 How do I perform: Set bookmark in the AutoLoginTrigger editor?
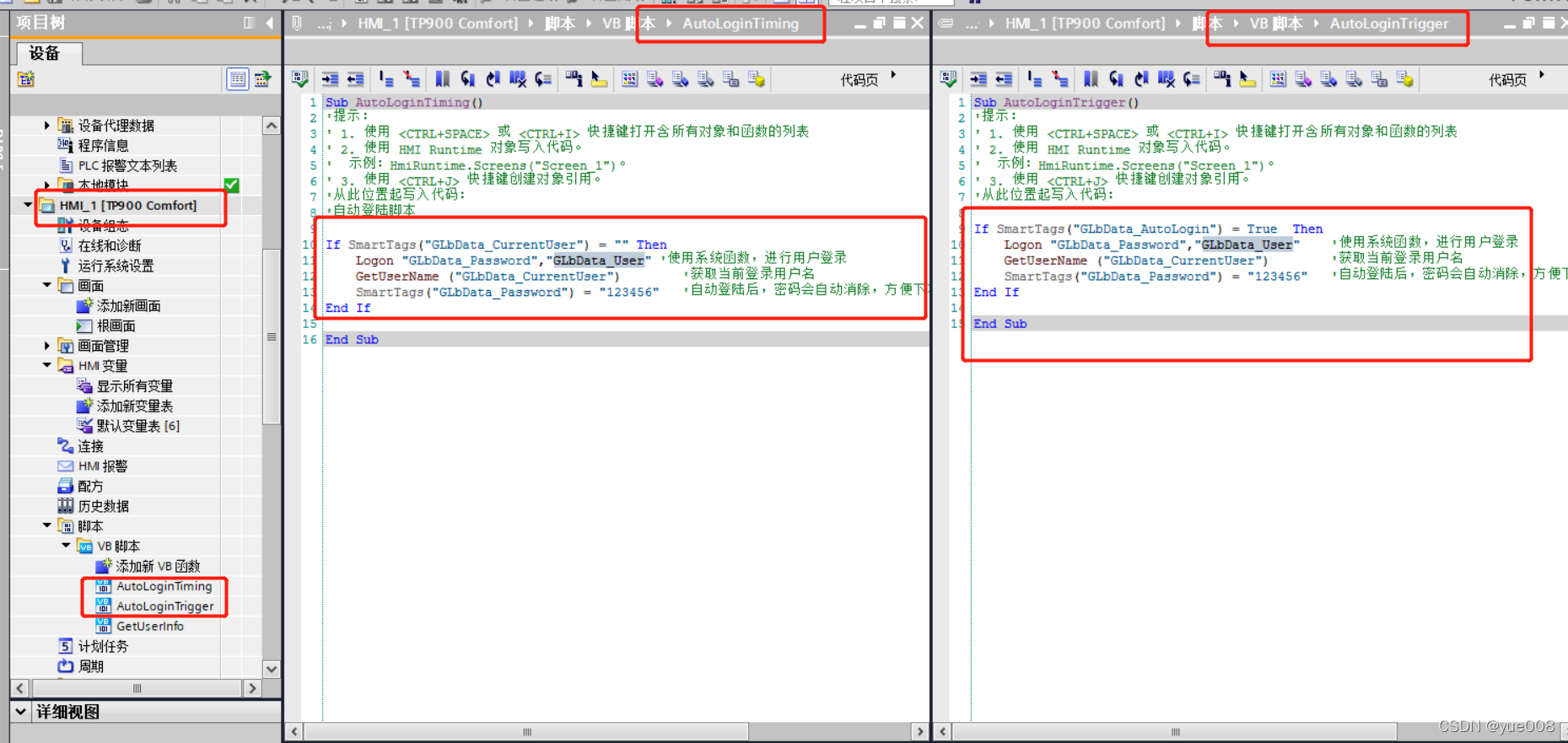[x=1091, y=79]
